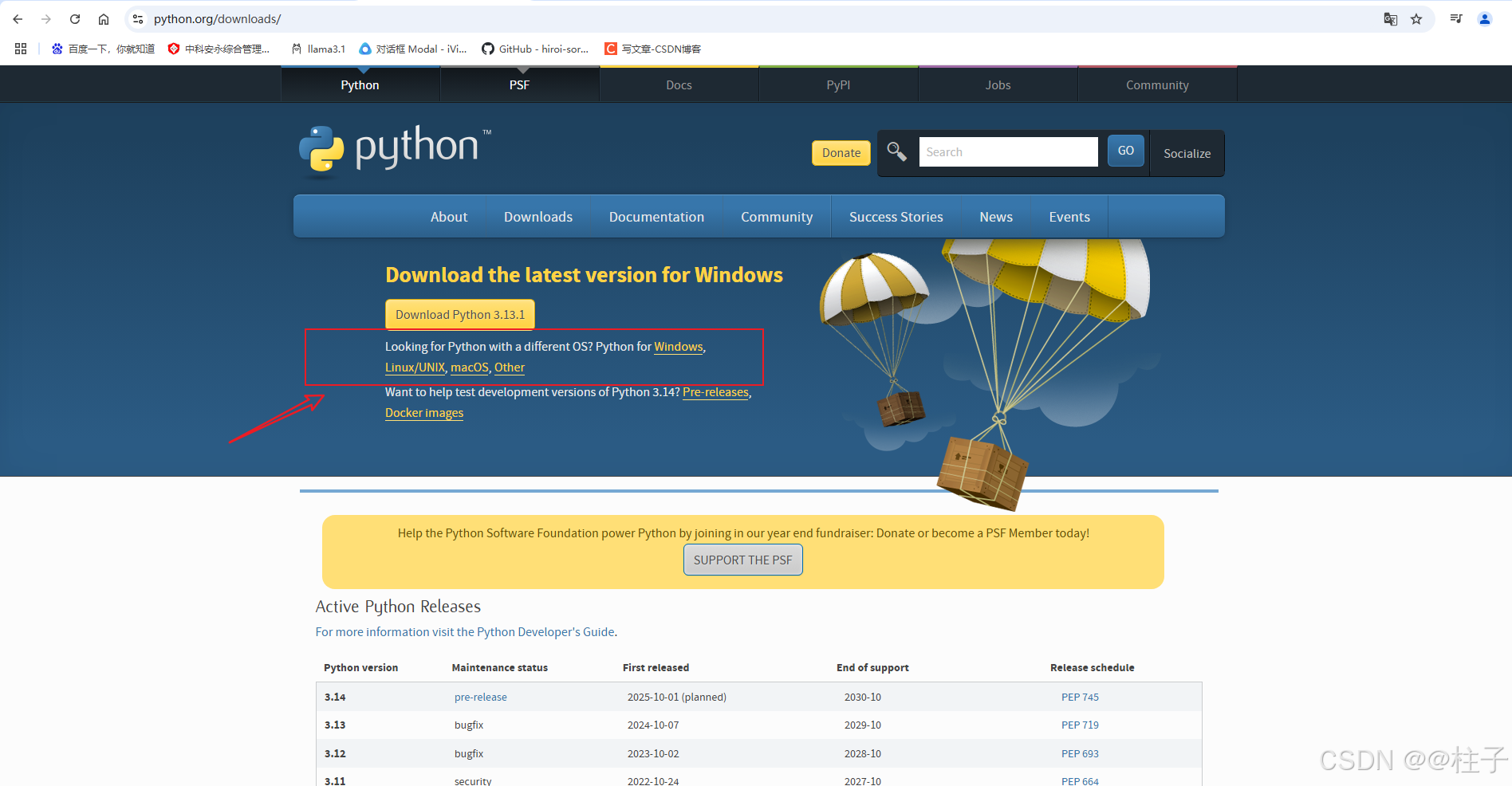Open the browser profile avatar

pos(1485,19)
